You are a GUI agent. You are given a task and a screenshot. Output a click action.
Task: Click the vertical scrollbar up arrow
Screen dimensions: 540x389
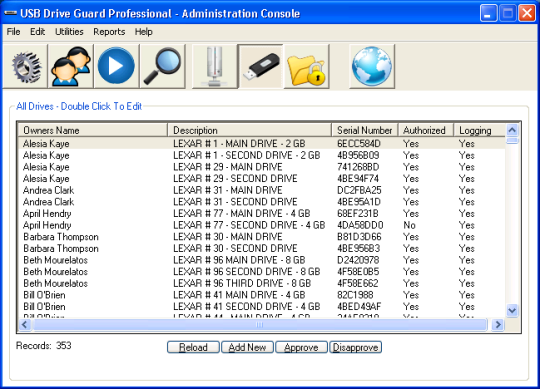[512, 130]
